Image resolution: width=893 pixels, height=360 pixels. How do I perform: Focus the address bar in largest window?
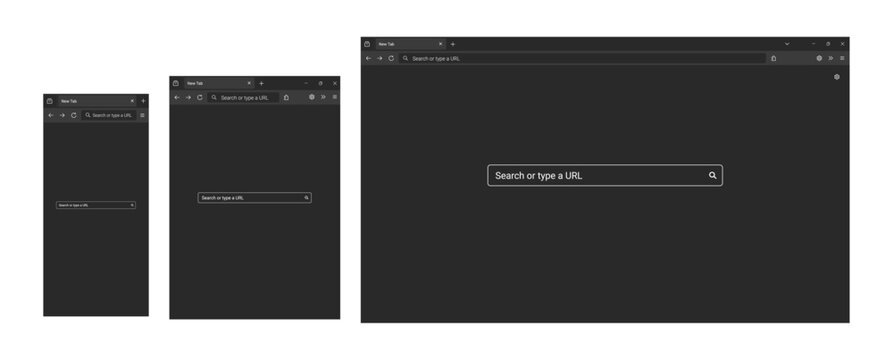click(x=582, y=58)
